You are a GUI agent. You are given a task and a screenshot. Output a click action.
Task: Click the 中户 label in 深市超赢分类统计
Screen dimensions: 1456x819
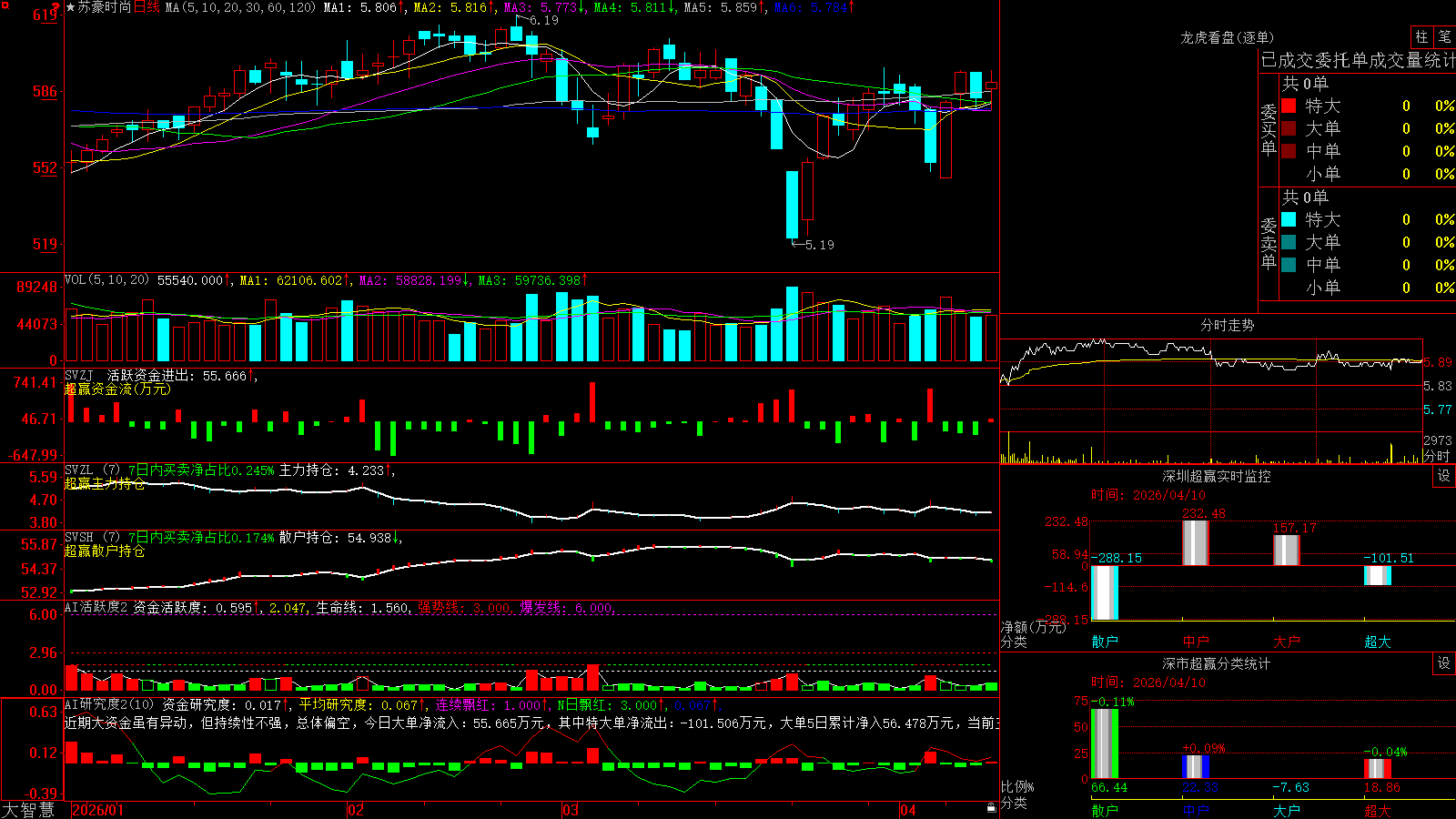(x=1196, y=810)
